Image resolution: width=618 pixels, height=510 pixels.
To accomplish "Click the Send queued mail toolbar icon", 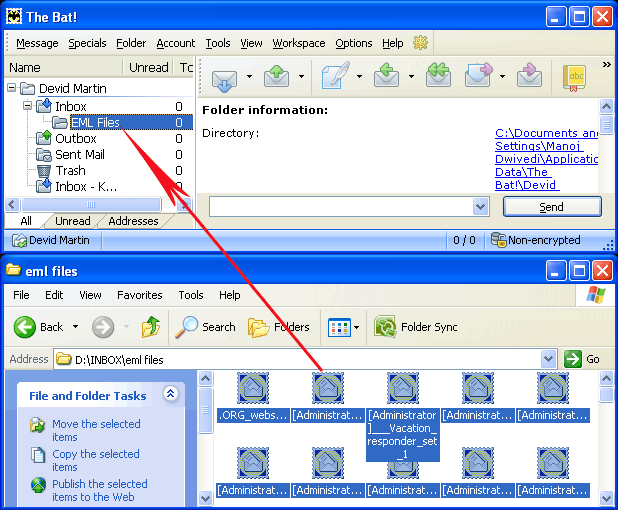I will 276,76.
